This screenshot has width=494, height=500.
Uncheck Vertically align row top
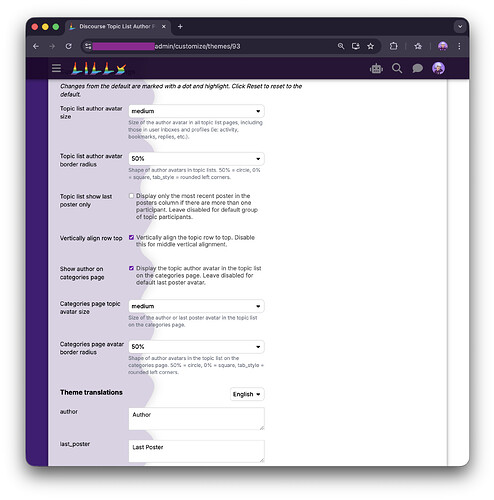coord(131,238)
